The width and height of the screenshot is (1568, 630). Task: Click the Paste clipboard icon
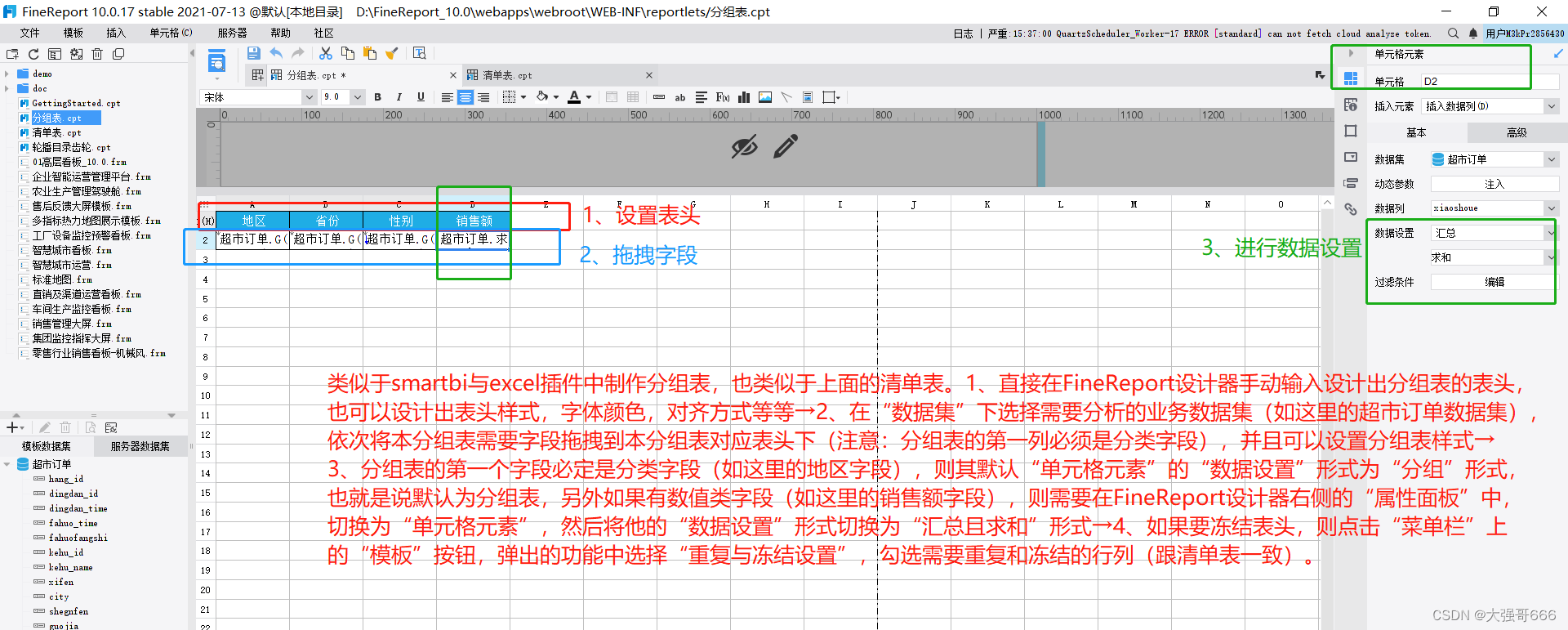[370, 53]
